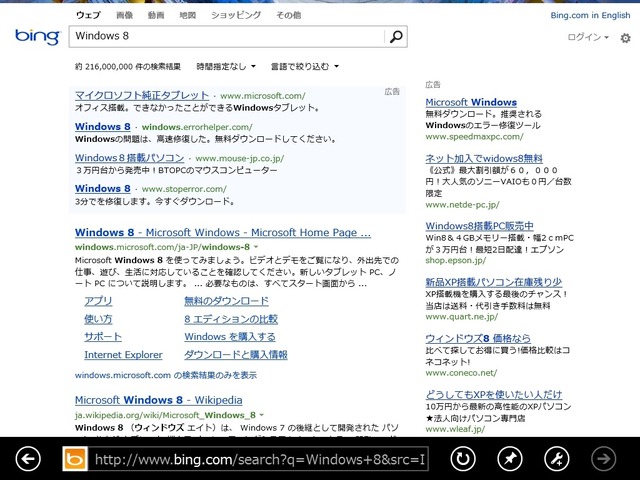Click the Bing logo

[x=38, y=37]
